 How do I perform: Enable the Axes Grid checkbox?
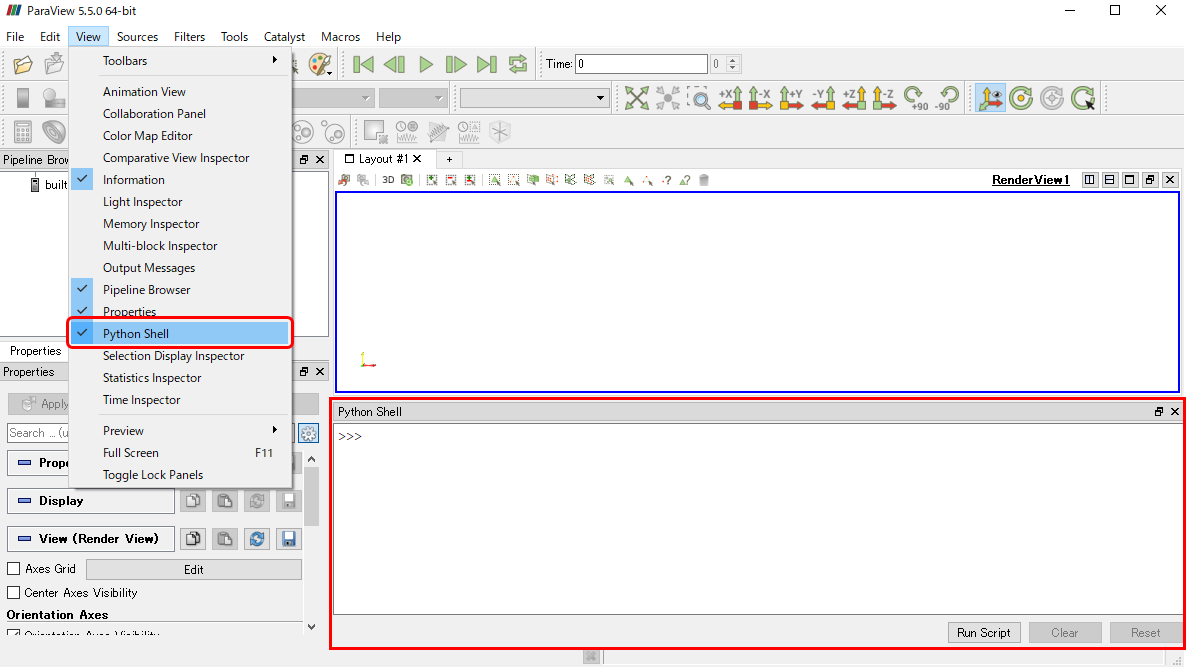14,569
